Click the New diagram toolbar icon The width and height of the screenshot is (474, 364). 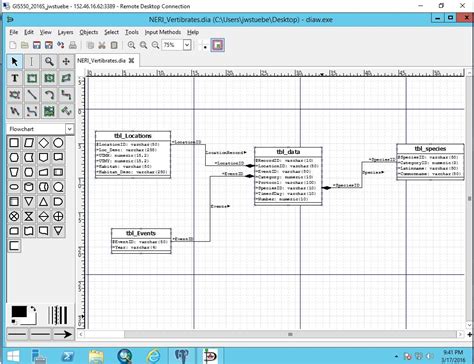pyautogui.click(x=13, y=45)
